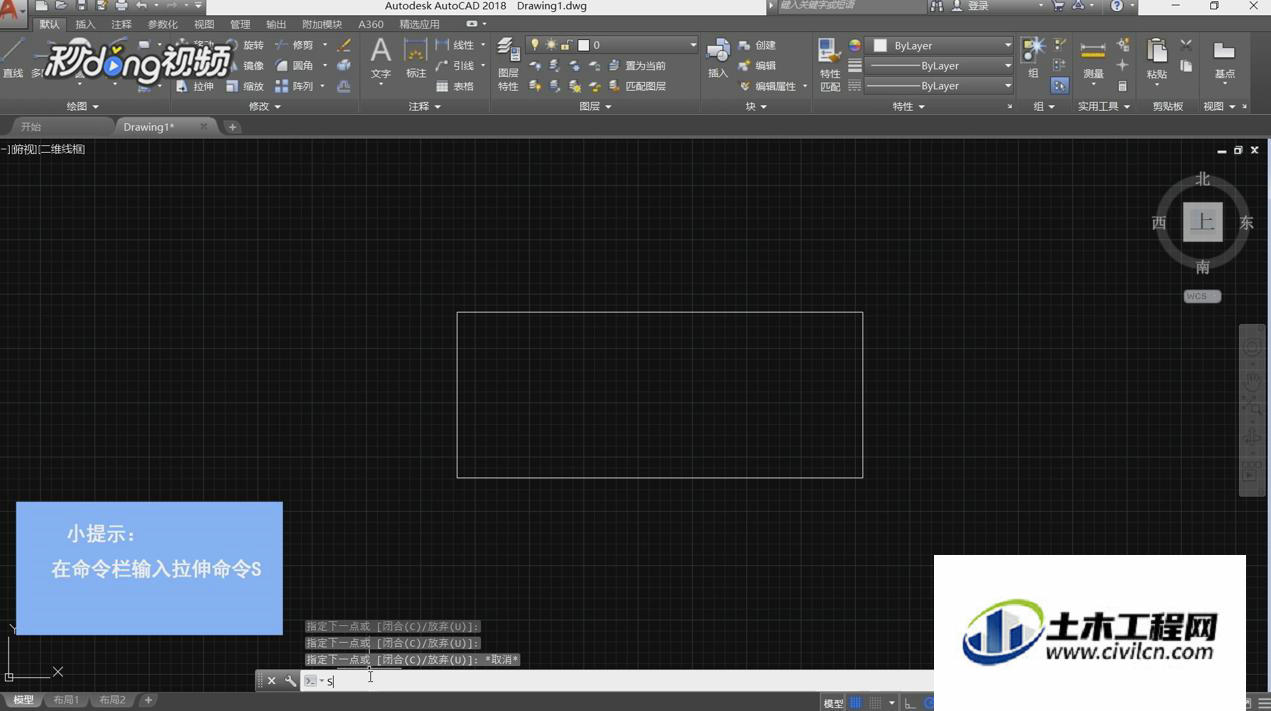Expand the Annotation (注释) panel
The image size is (1271, 711).
(x=424, y=106)
